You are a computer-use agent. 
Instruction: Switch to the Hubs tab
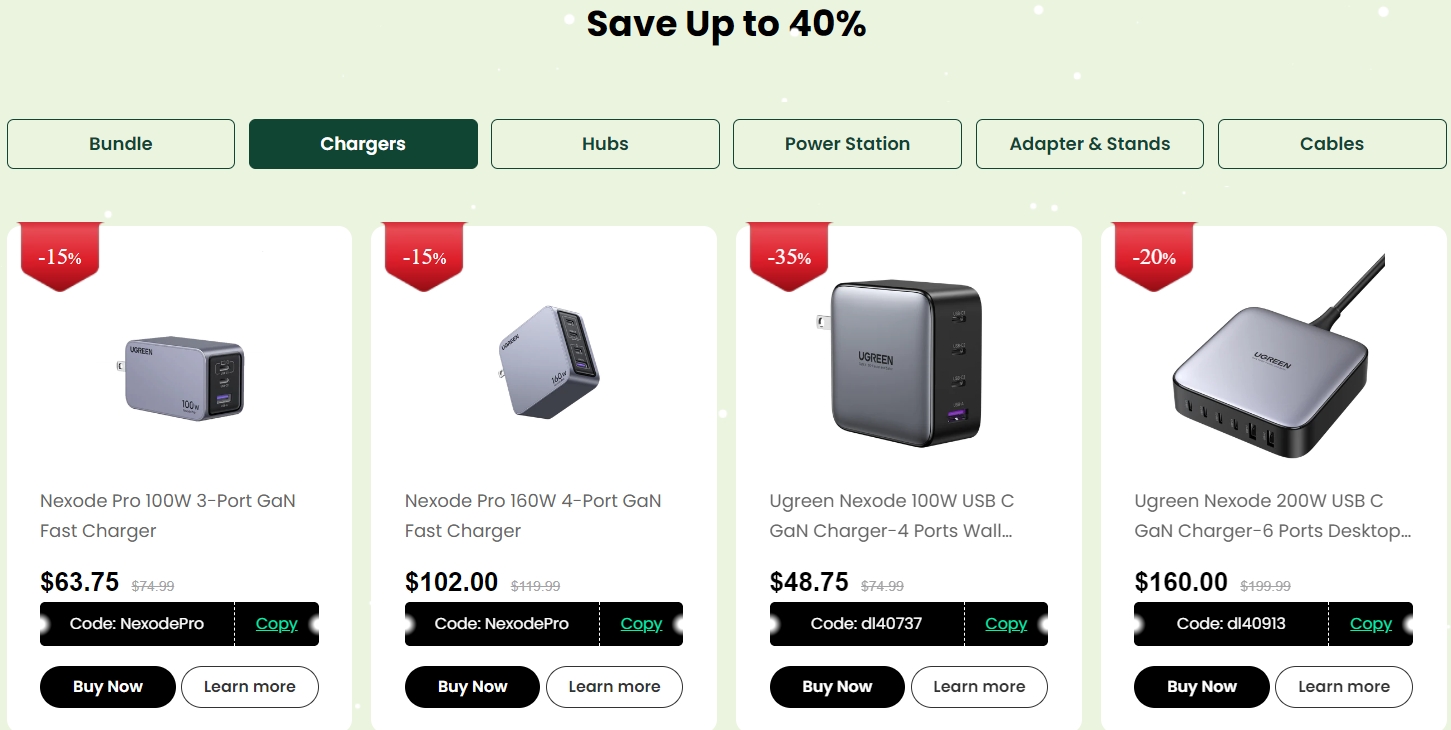tap(605, 144)
